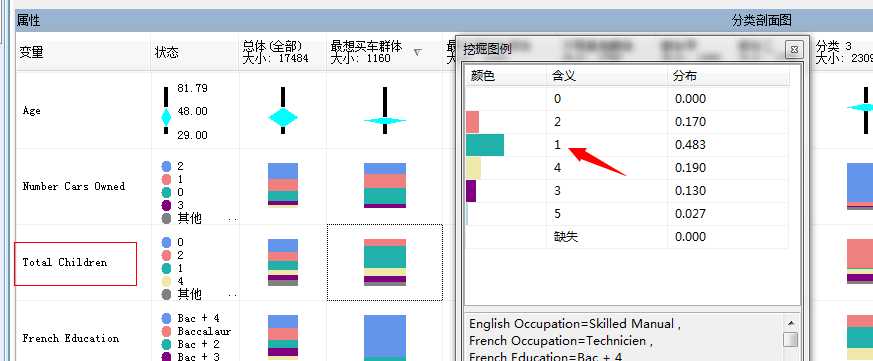
Task: Click the purple dot for Bac + 3
Action: [166, 357]
